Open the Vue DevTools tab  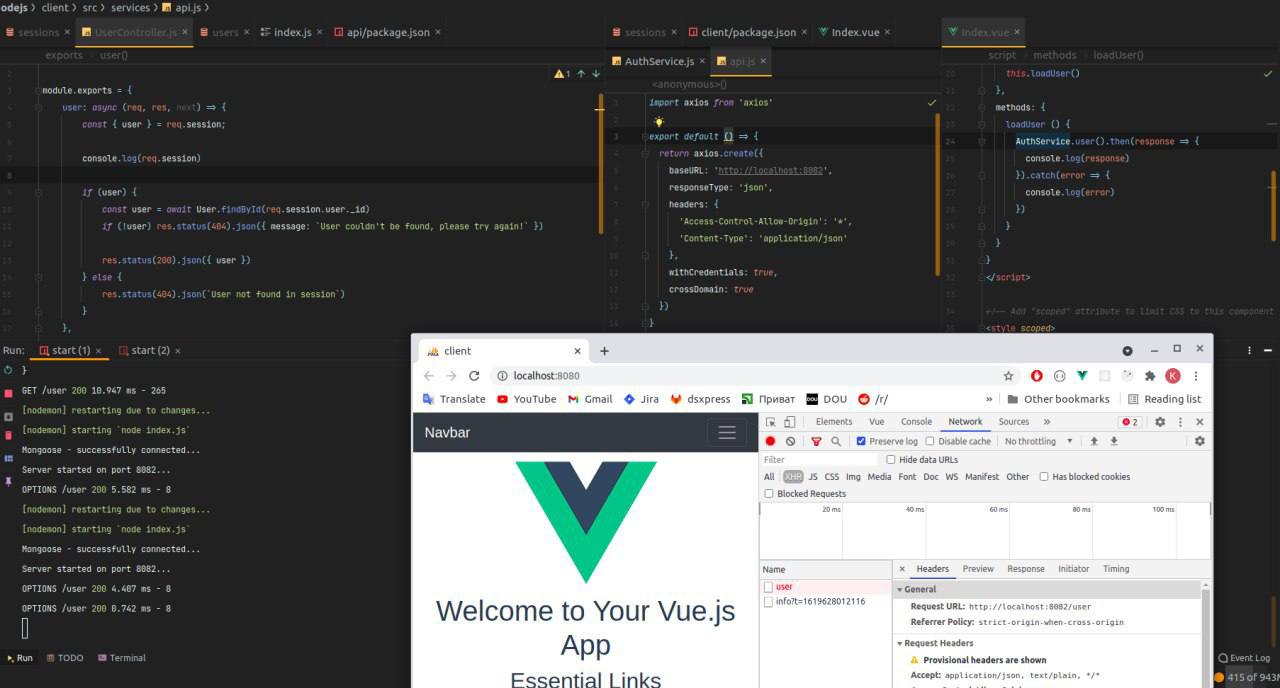point(876,422)
